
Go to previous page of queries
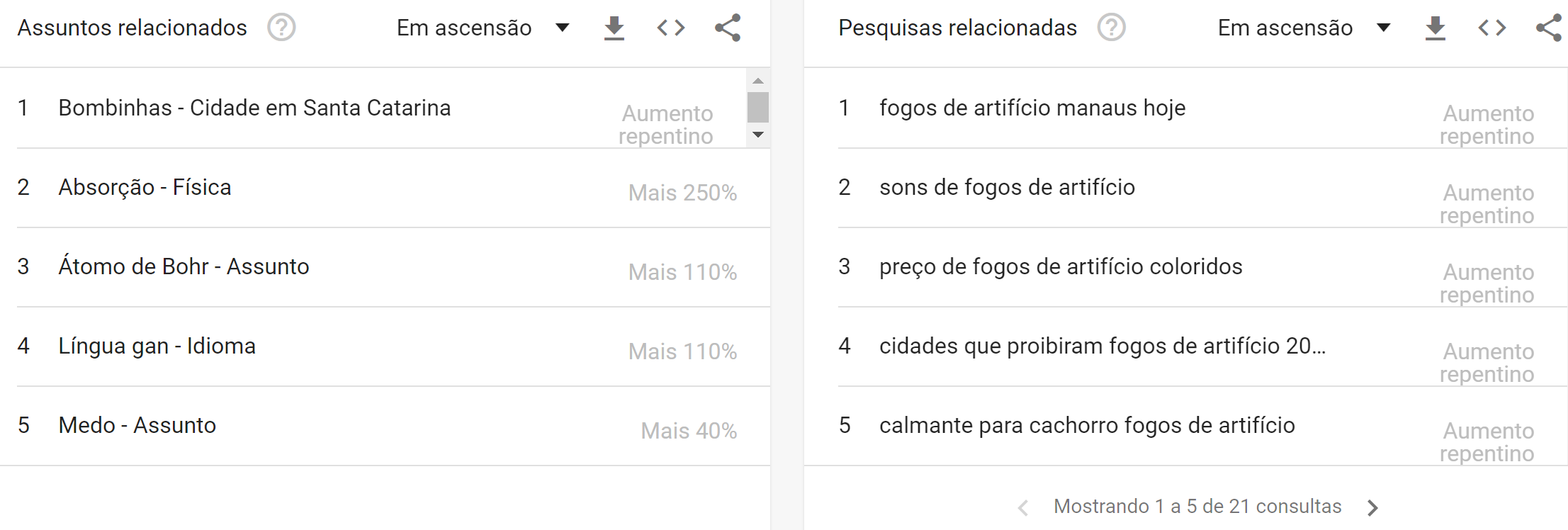tap(1022, 507)
